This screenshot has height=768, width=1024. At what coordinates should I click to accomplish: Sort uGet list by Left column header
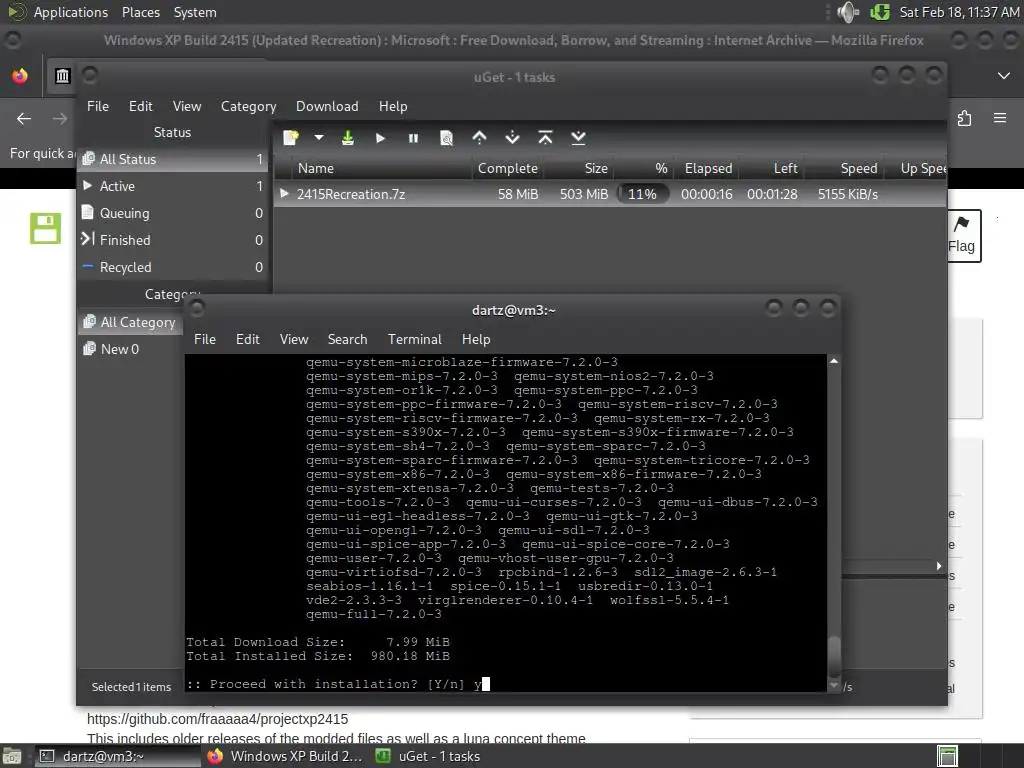tap(772, 168)
